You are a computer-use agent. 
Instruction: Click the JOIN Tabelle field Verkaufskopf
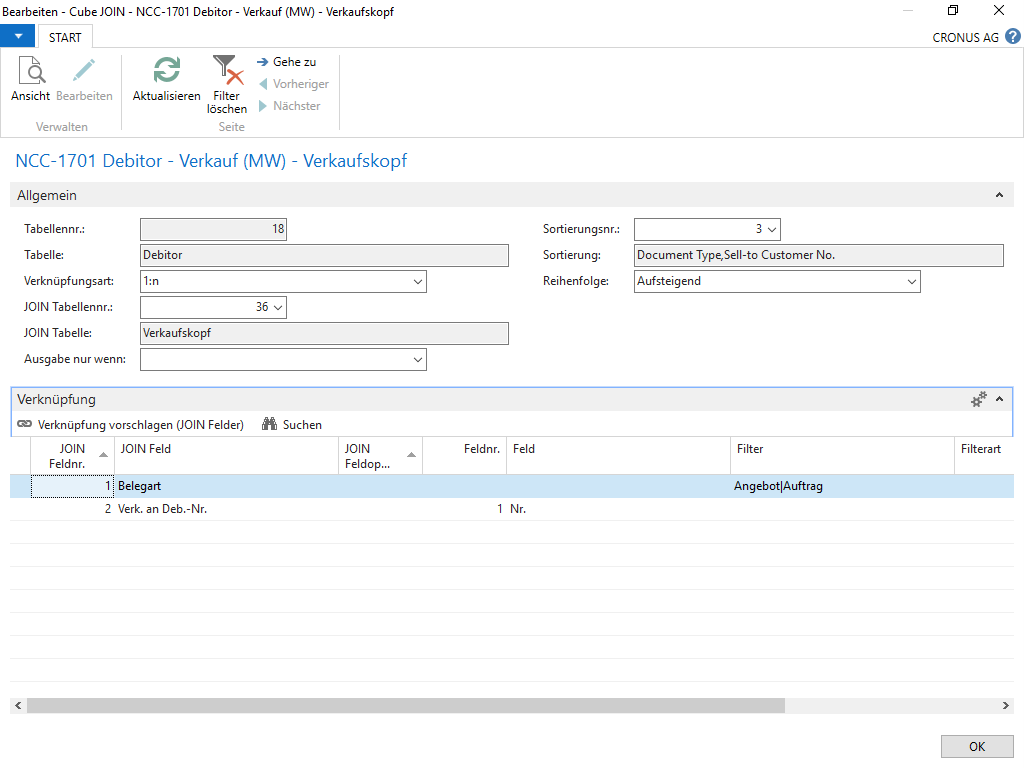[x=325, y=334]
